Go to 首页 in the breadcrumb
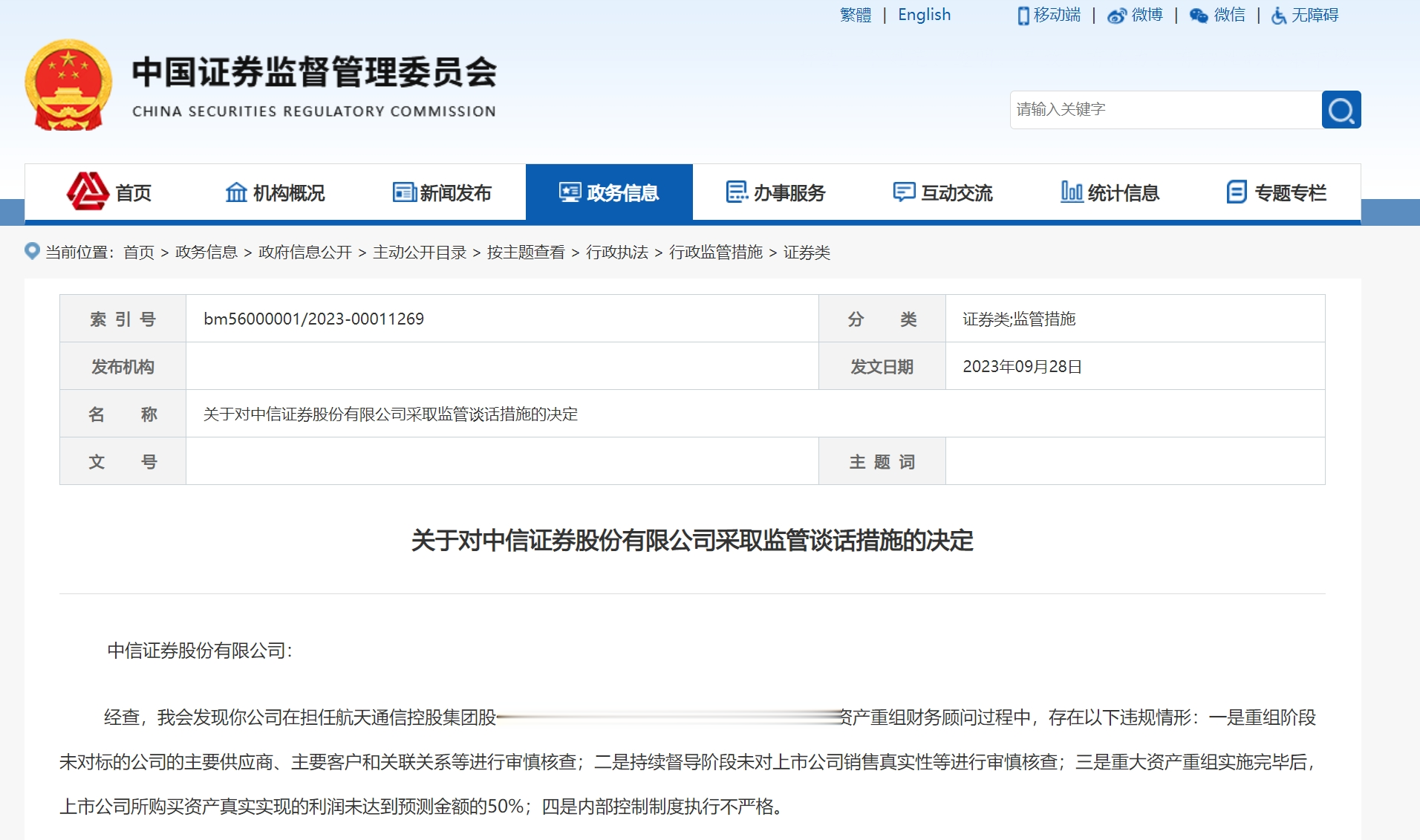1420x840 pixels. pos(138,253)
